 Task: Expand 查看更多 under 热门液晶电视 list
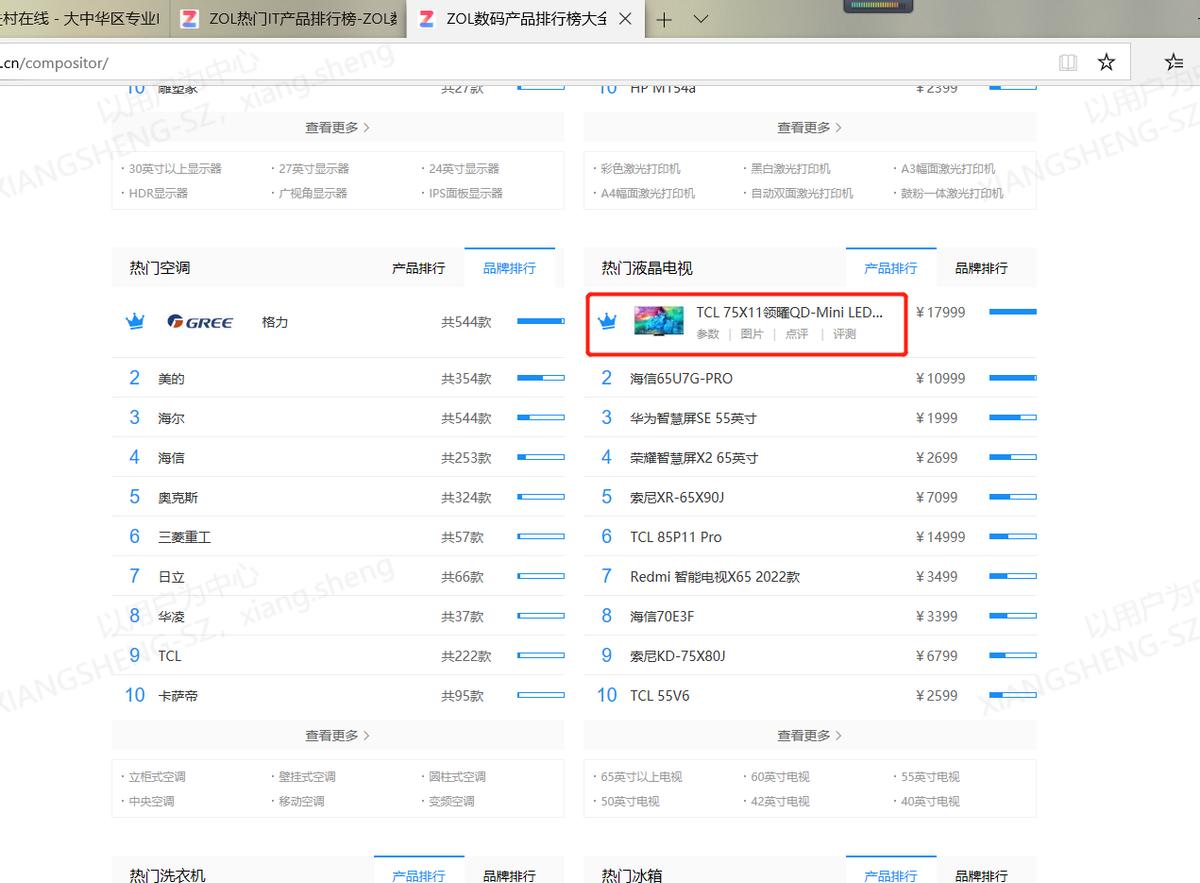[x=809, y=736]
